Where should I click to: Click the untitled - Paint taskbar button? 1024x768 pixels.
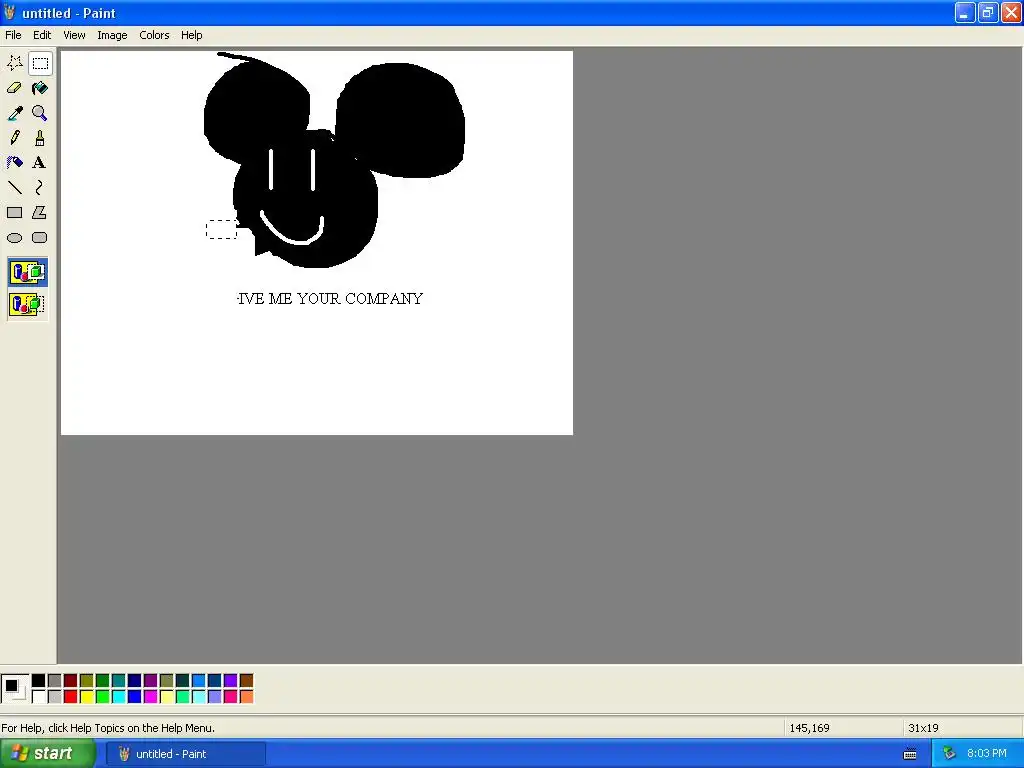coord(187,754)
